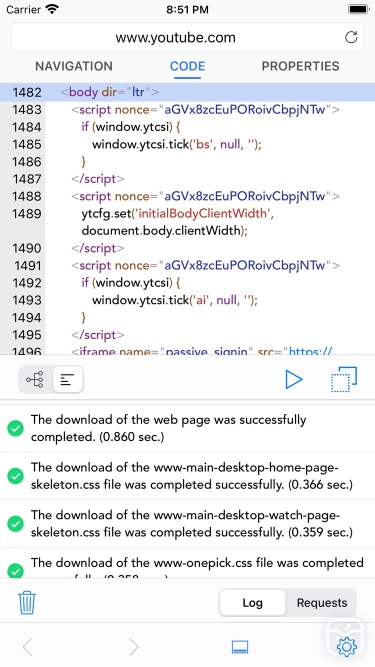Show the Log list
Screen dimensions: 375x667
tap(253, 603)
